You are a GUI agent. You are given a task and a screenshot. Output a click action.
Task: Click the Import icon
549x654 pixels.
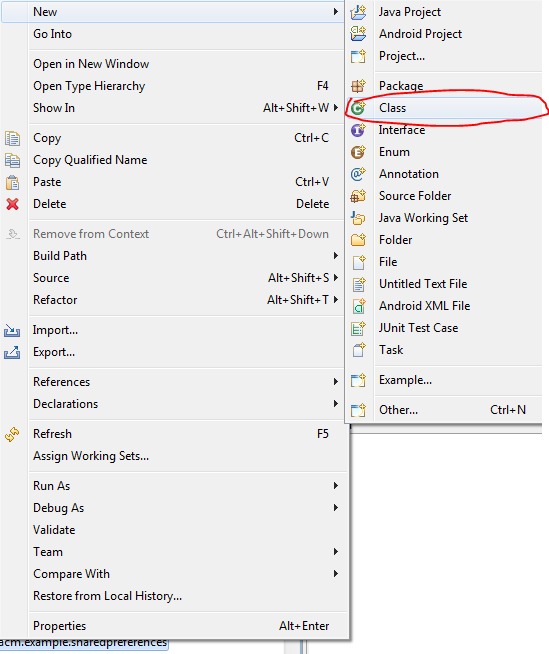[12, 330]
